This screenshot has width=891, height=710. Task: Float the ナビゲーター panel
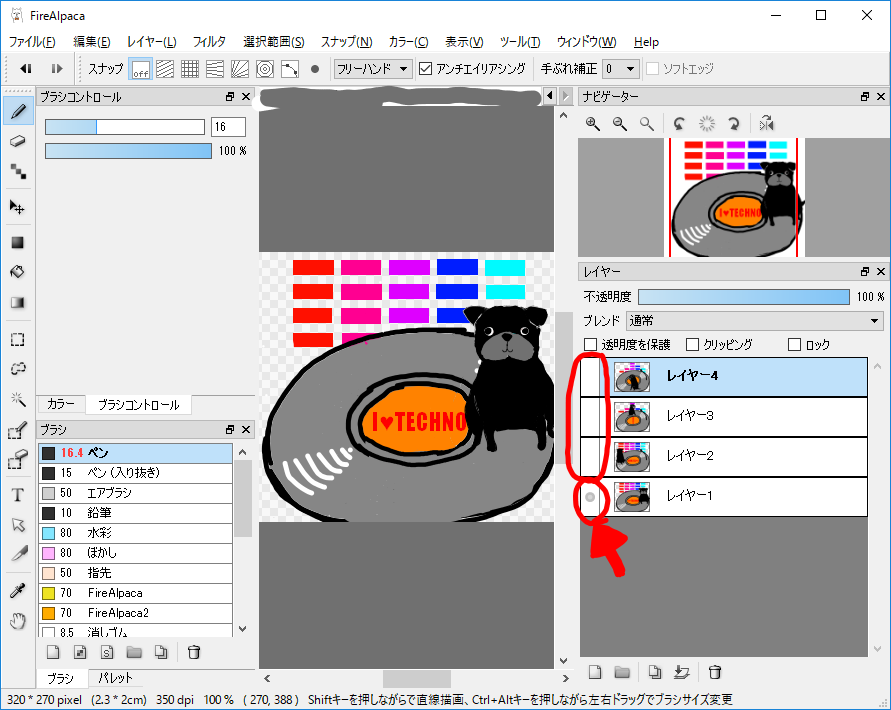pos(865,97)
